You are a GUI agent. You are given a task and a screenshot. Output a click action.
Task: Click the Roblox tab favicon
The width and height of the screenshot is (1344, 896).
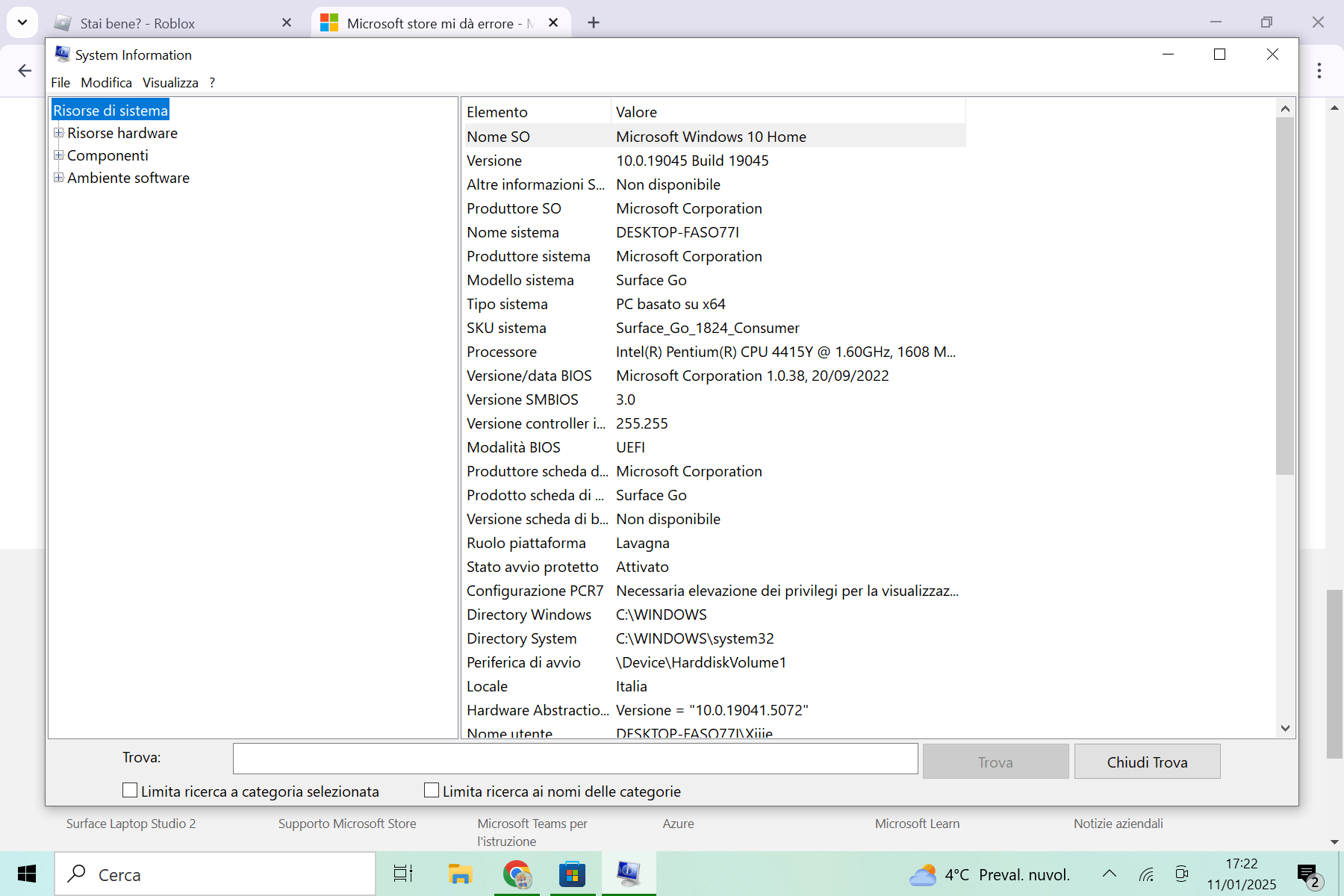click(63, 23)
